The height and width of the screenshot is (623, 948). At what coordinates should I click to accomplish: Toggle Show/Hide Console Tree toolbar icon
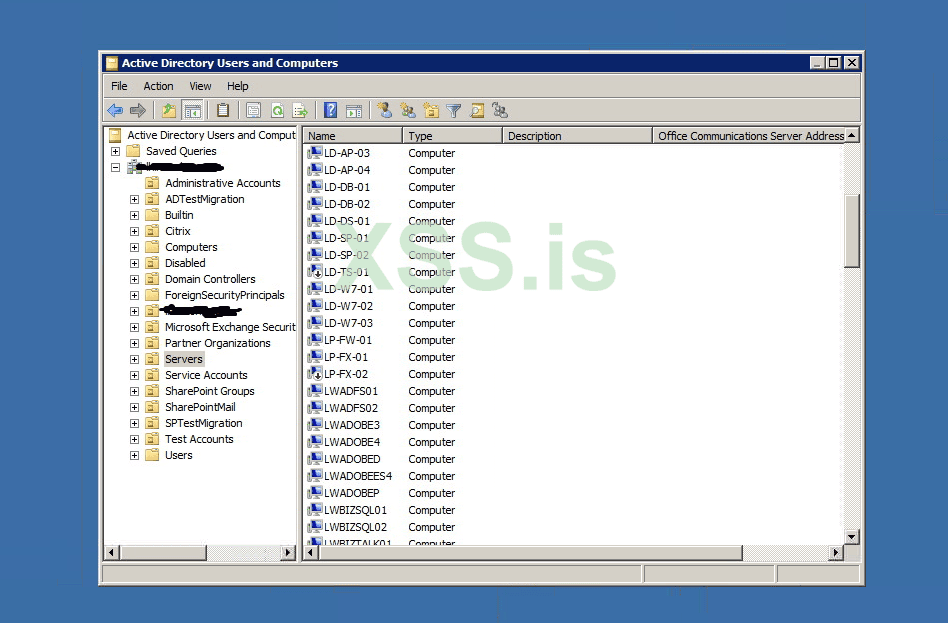click(x=192, y=110)
